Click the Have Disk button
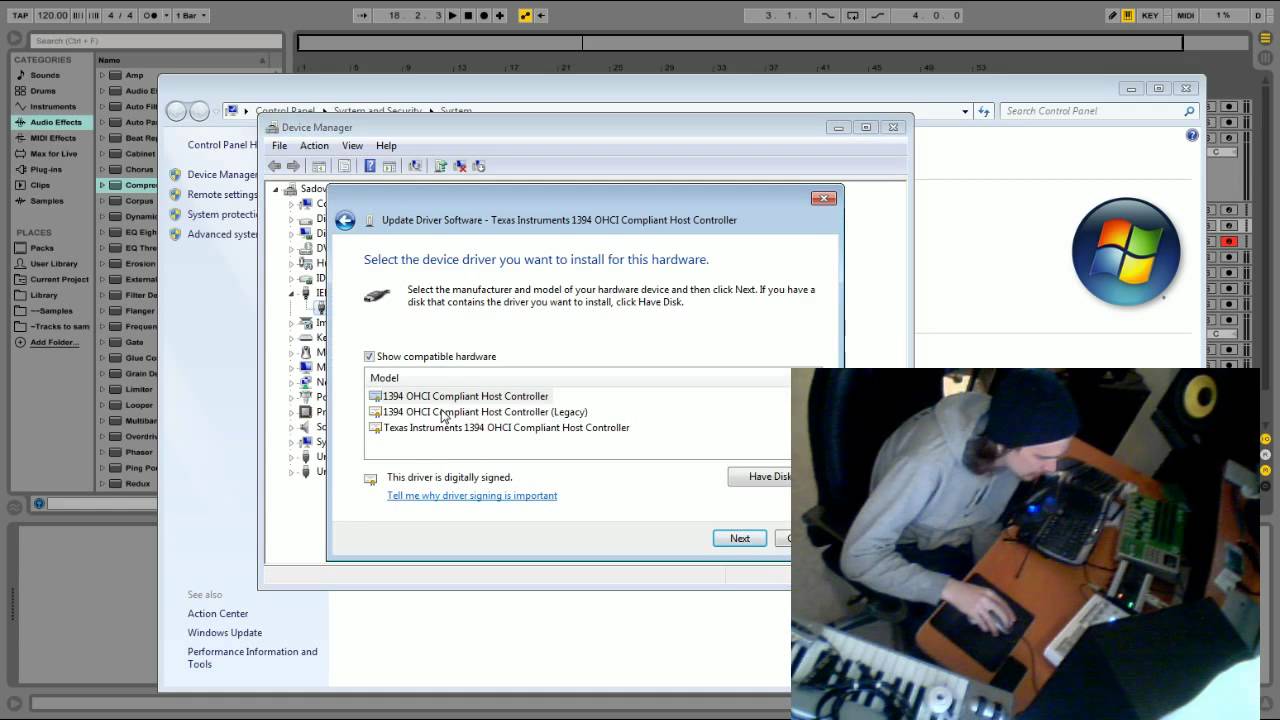Screen dimensions: 1280x720 coord(760,477)
